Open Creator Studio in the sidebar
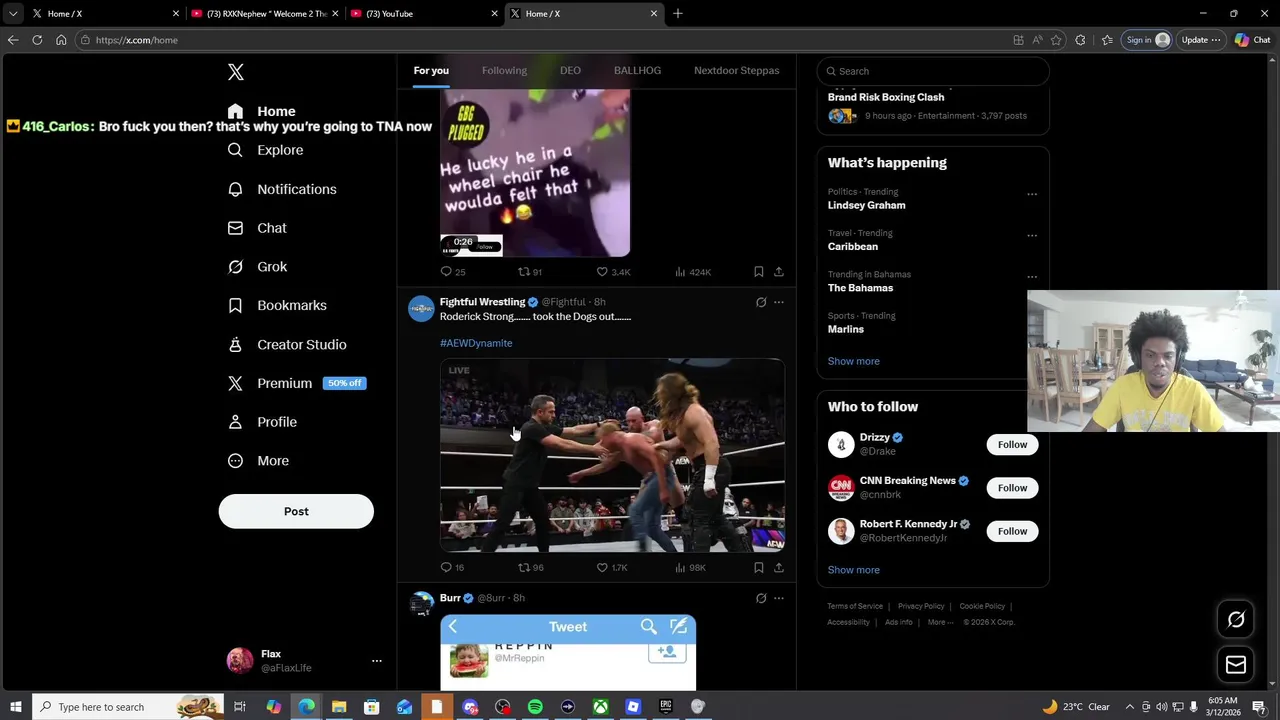The width and height of the screenshot is (1280, 720). point(287,344)
